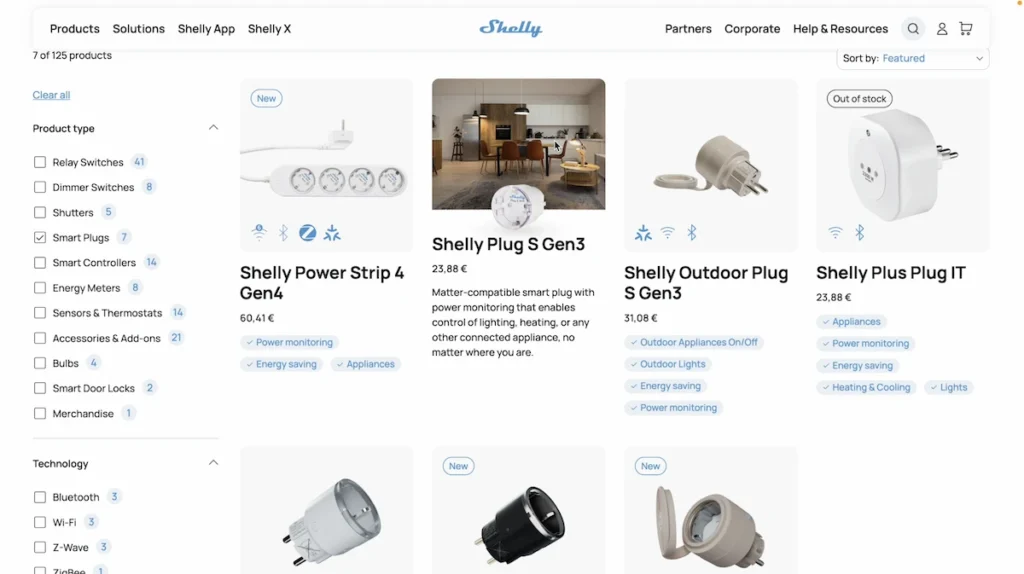The width and height of the screenshot is (1024, 574).
Task: Click Matter icon on Outdoor Plug S card
Action: 643,232
